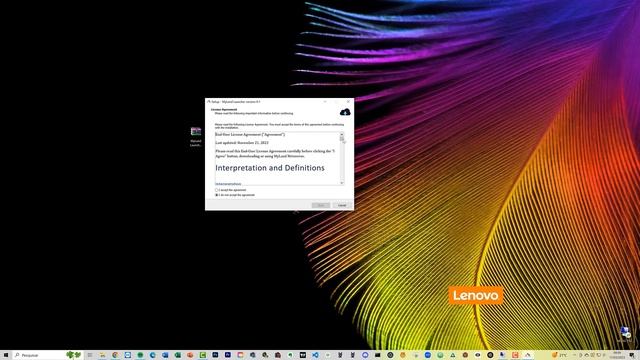The width and height of the screenshot is (640, 360).
Task: Open PowerPoint from the taskbar
Action: tap(190, 355)
